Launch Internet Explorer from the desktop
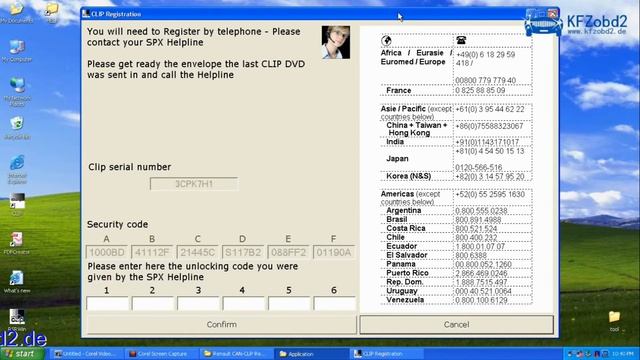 pos(17,168)
